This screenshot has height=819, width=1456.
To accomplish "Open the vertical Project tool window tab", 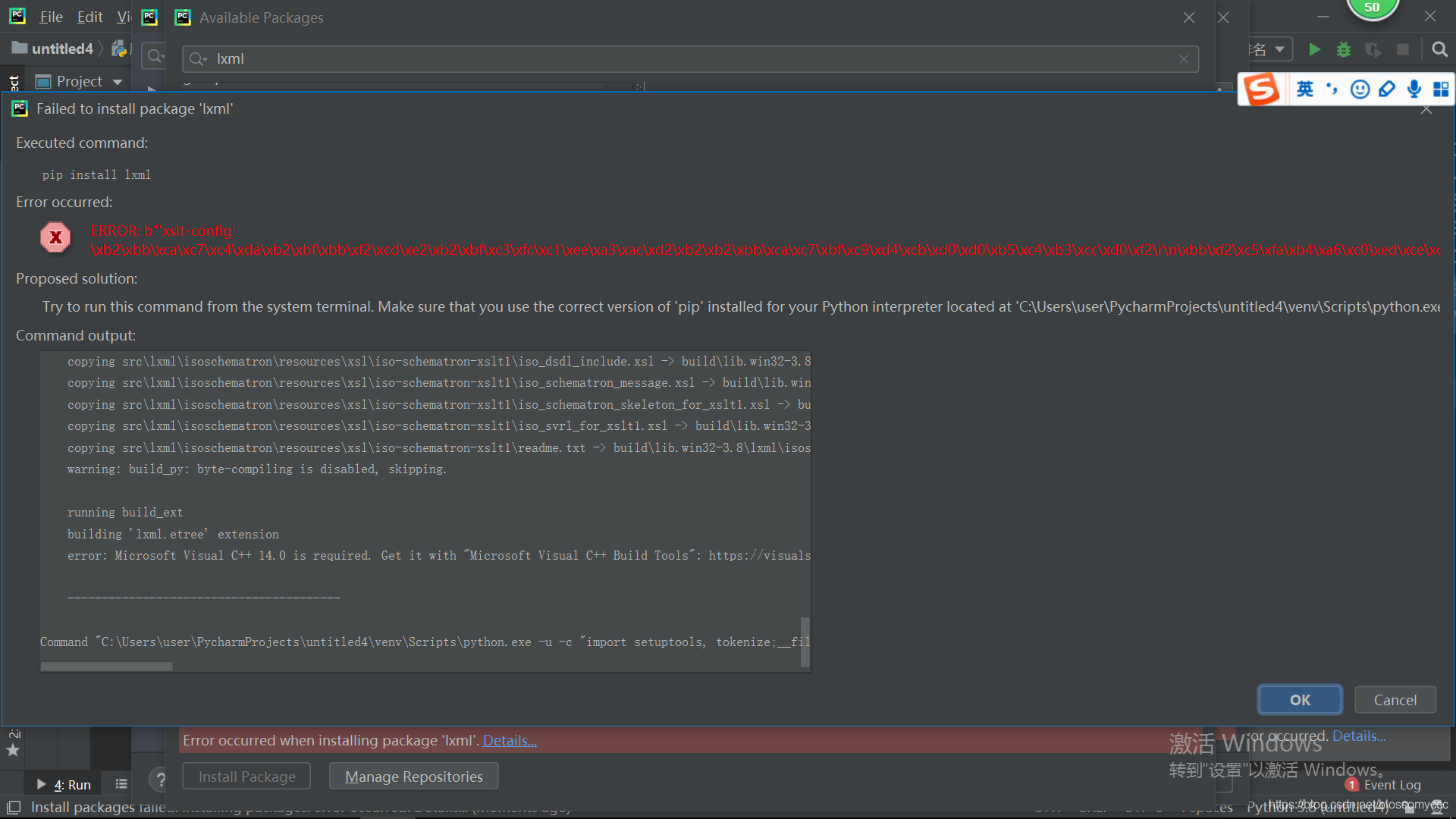I will tap(14, 82).
